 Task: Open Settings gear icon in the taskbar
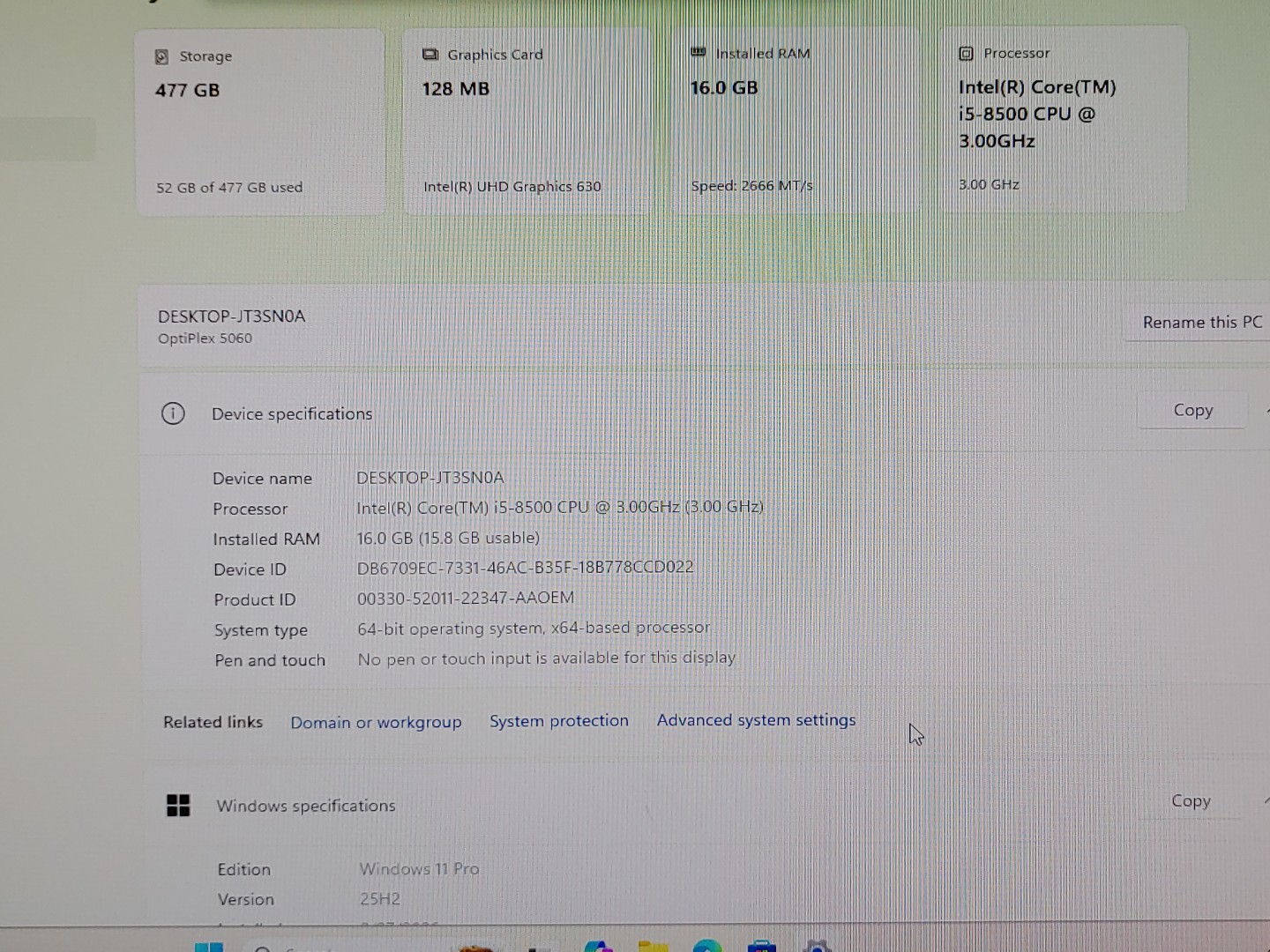point(818,947)
